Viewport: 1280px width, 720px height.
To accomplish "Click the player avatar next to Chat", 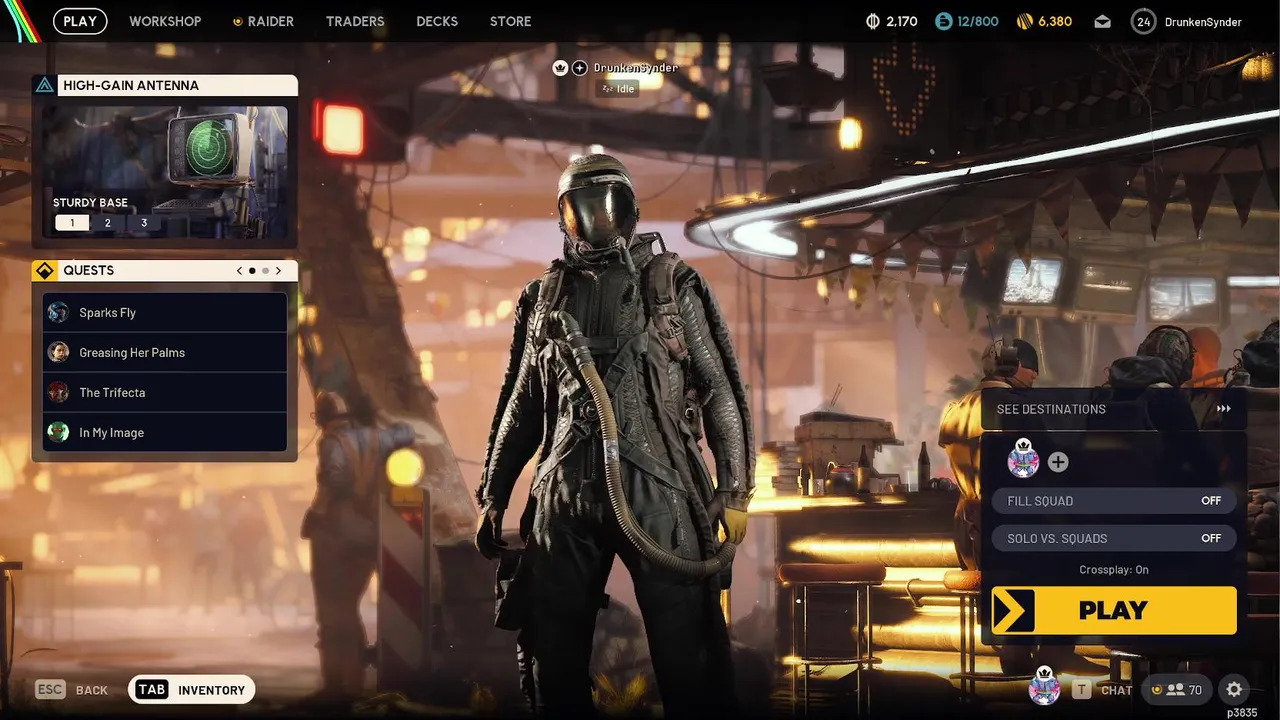I will click(1045, 687).
